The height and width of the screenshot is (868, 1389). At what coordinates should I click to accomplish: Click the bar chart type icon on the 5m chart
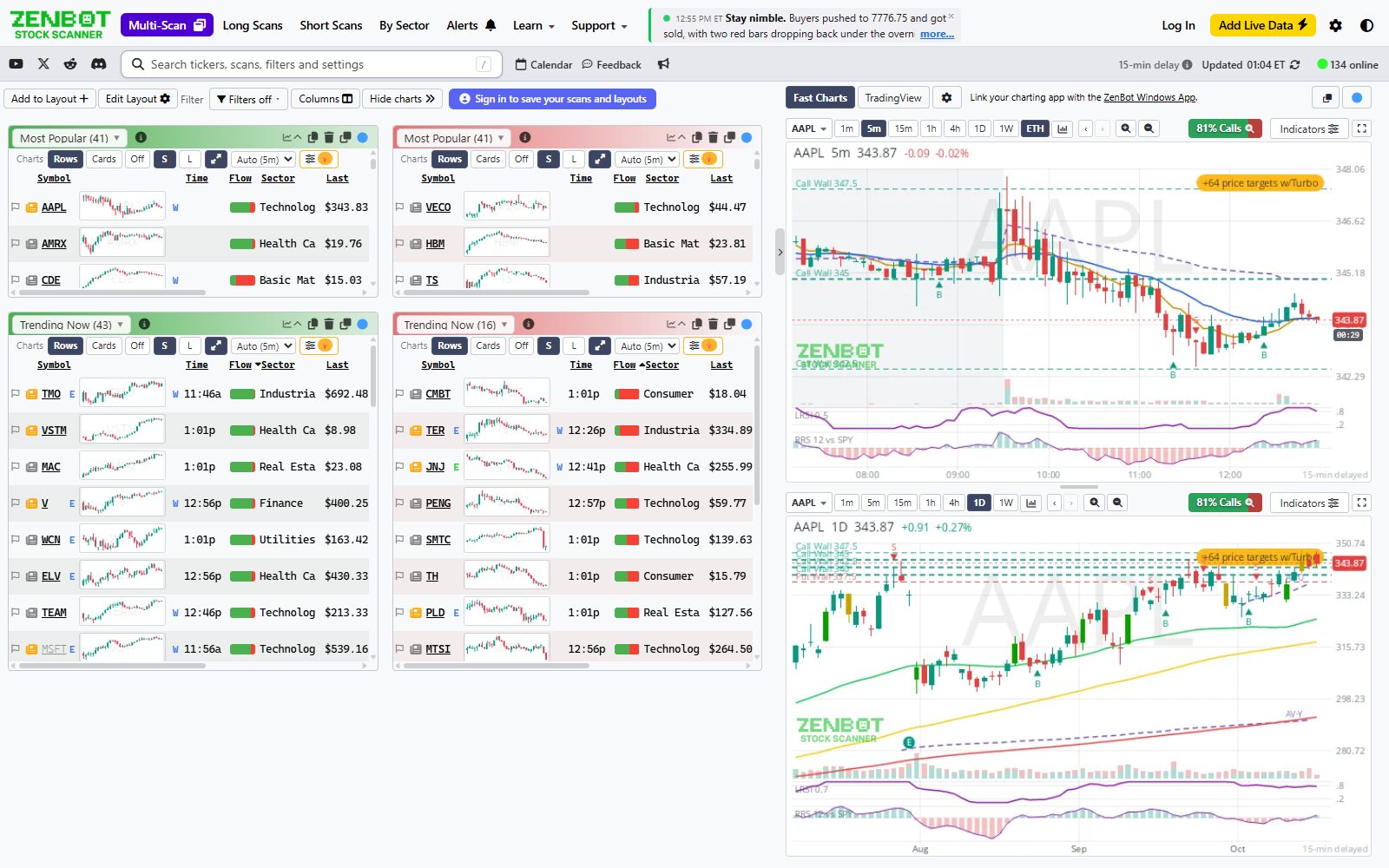(x=1063, y=128)
